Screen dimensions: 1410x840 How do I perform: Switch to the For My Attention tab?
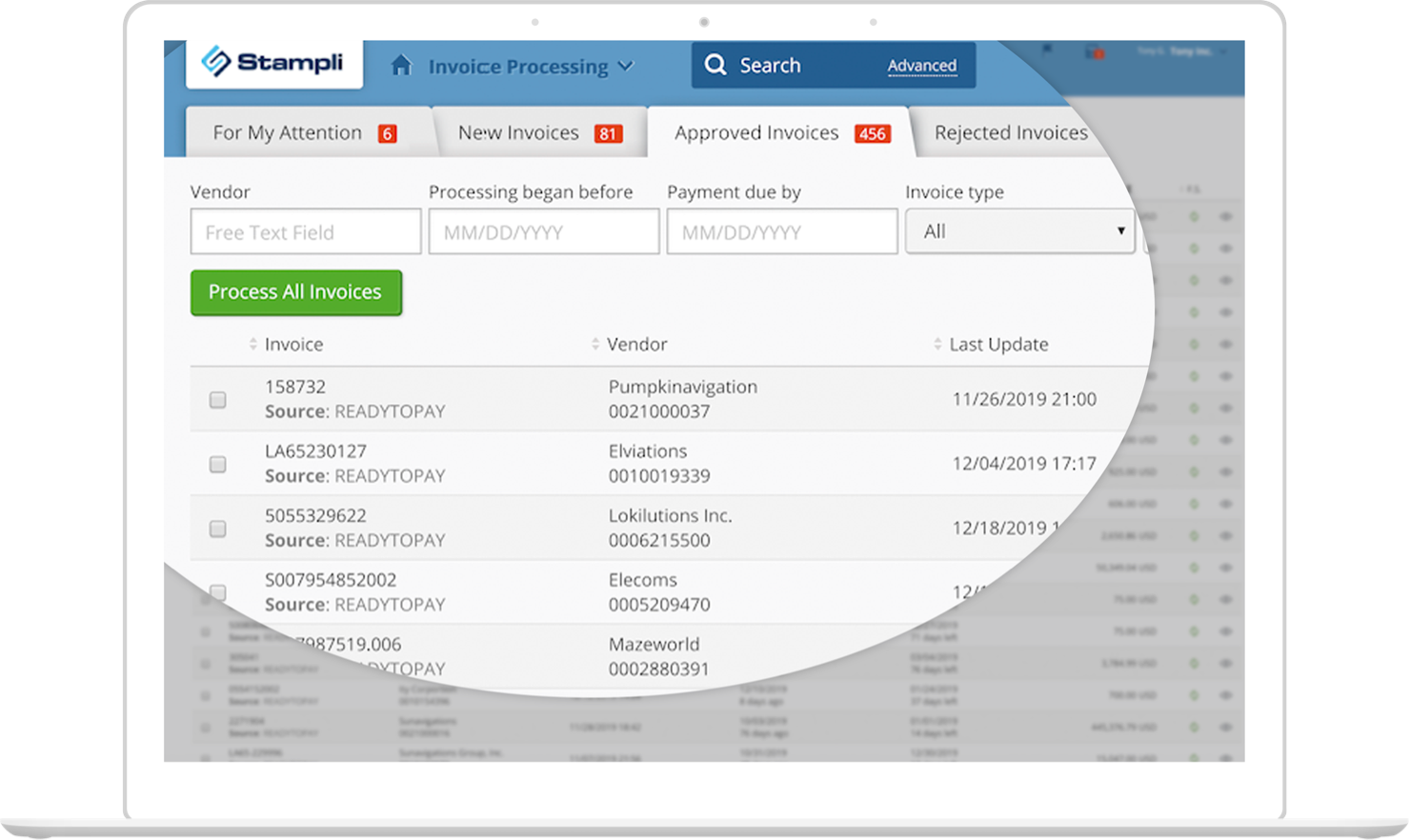click(305, 133)
